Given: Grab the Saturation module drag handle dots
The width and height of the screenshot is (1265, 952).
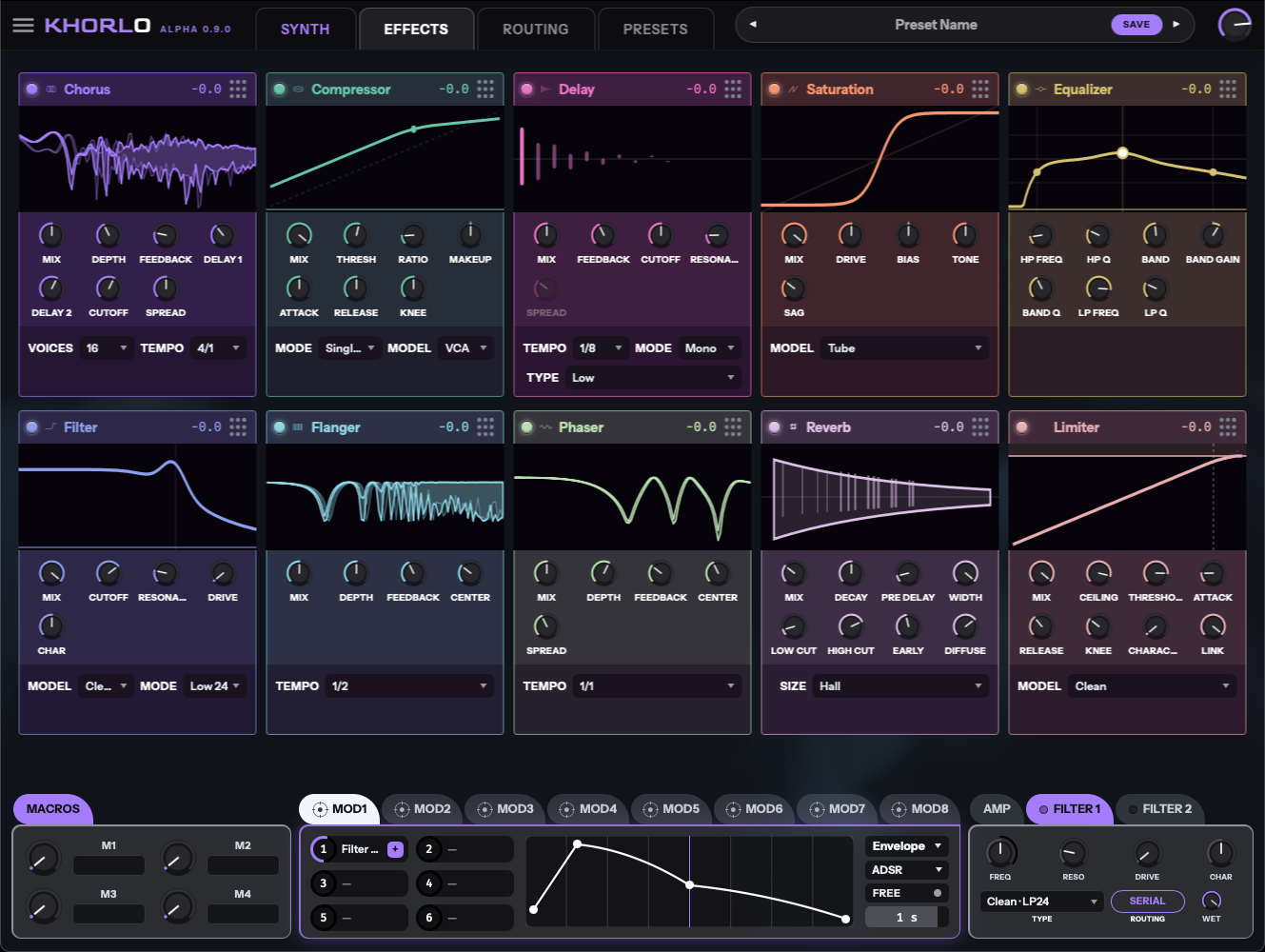Looking at the screenshot, I should (980, 89).
